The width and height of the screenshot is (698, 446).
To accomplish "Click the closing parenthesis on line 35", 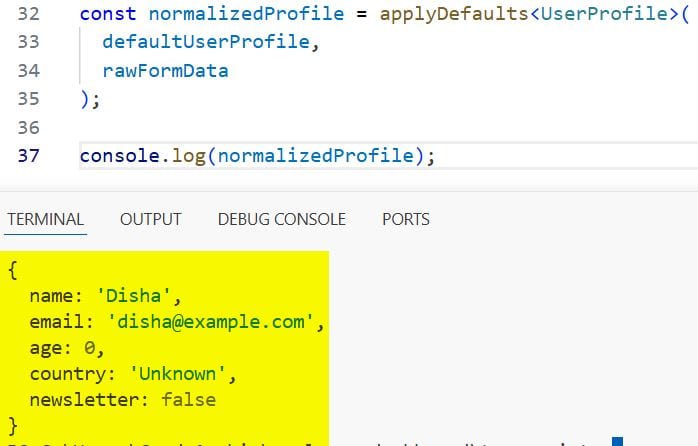I will click(x=85, y=99).
